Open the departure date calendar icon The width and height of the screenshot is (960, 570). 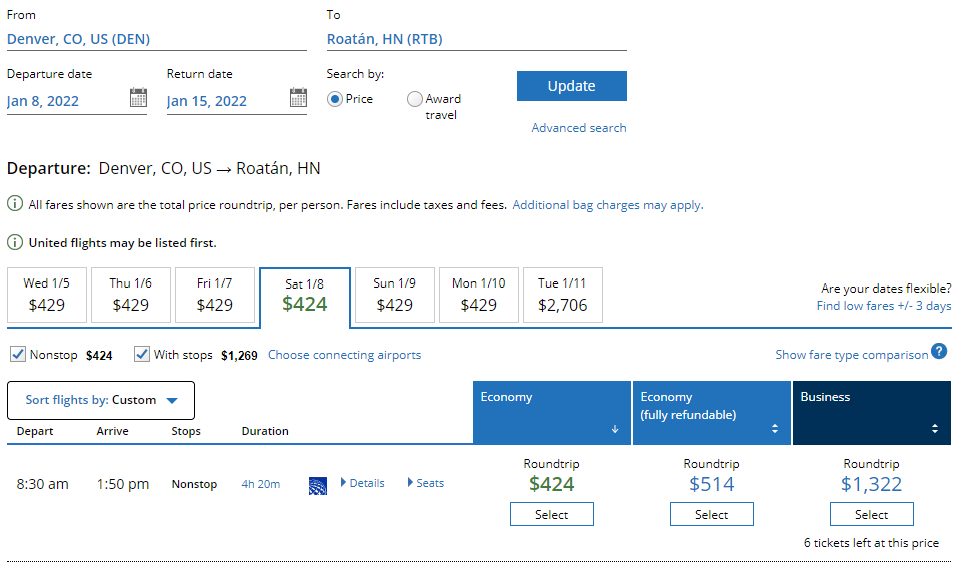click(x=138, y=98)
